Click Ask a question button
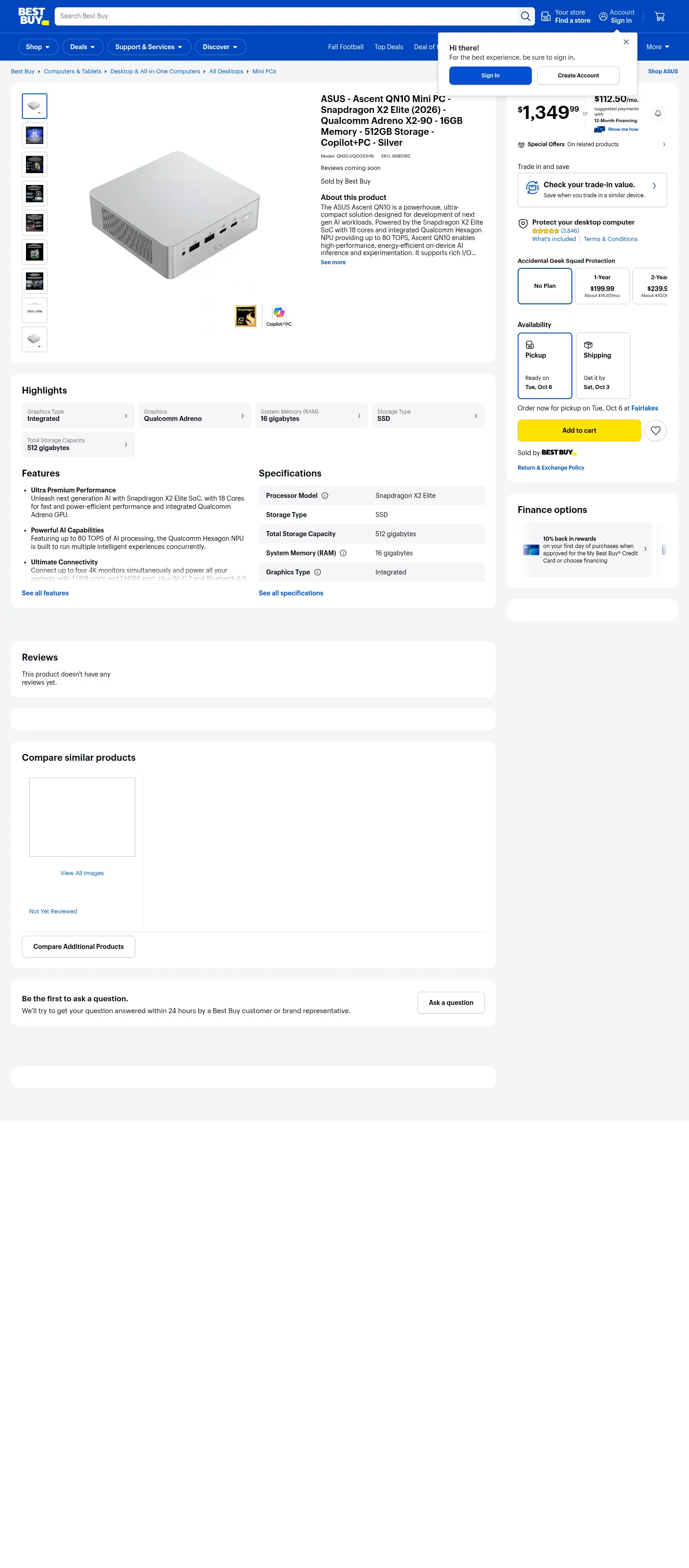Image resolution: width=689 pixels, height=1568 pixels. pos(450,1003)
